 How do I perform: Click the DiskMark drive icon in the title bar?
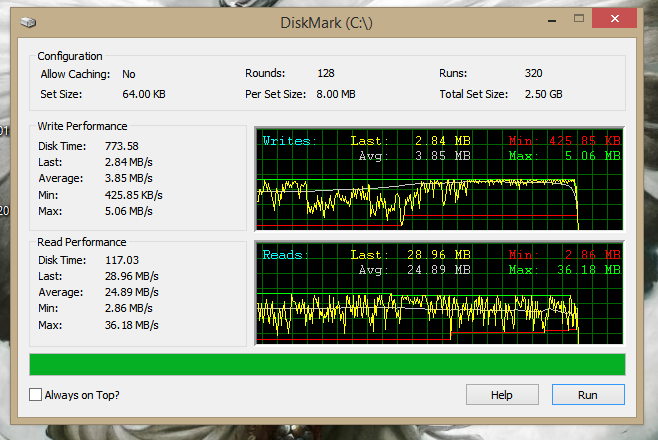[x=28, y=22]
